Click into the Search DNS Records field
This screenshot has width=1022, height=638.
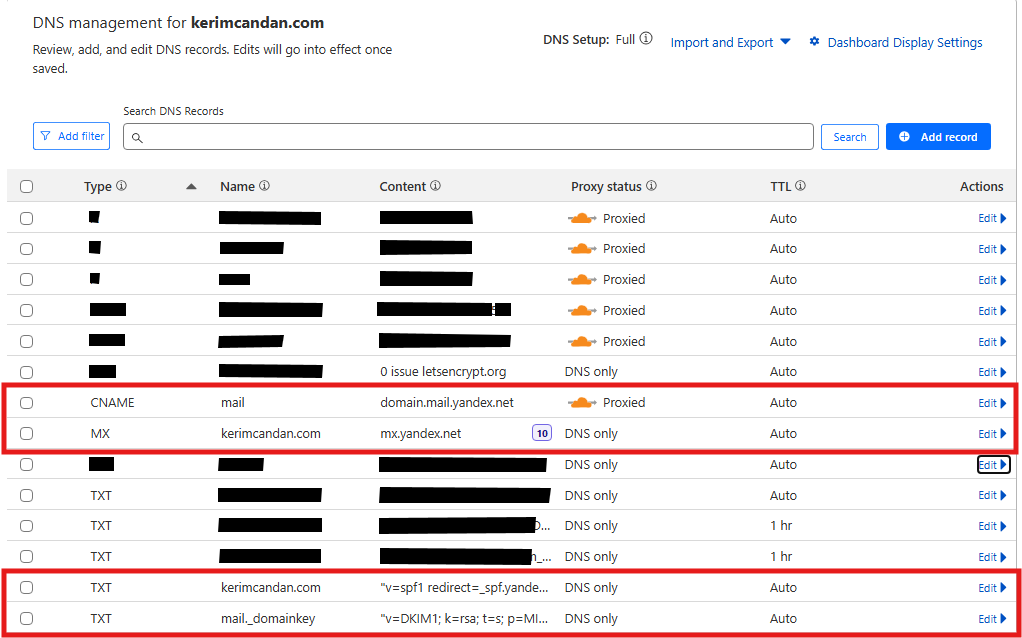pyautogui.click(x=468, y=137)
